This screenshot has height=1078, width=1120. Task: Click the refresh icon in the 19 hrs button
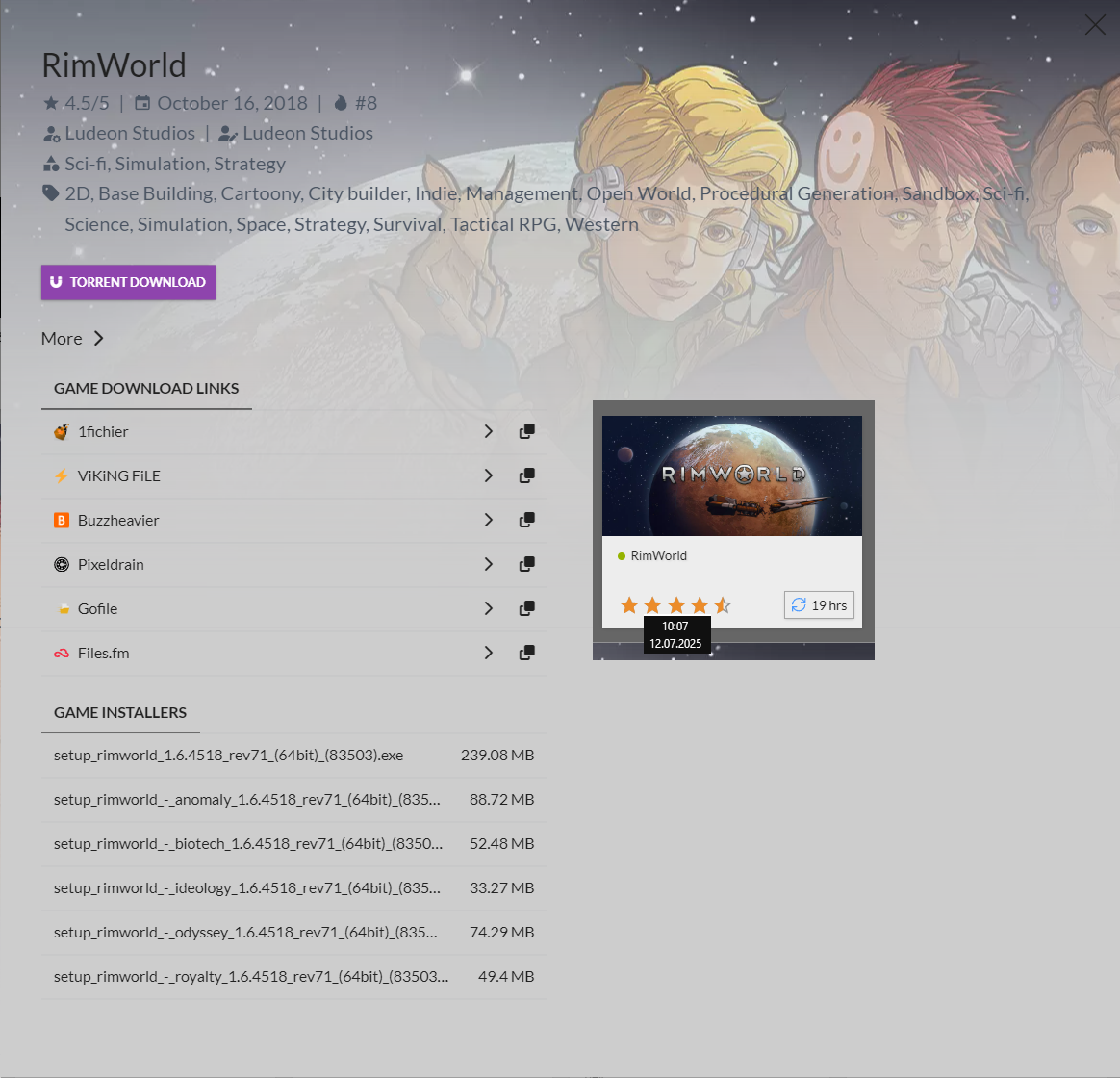[x=799, y=605]
